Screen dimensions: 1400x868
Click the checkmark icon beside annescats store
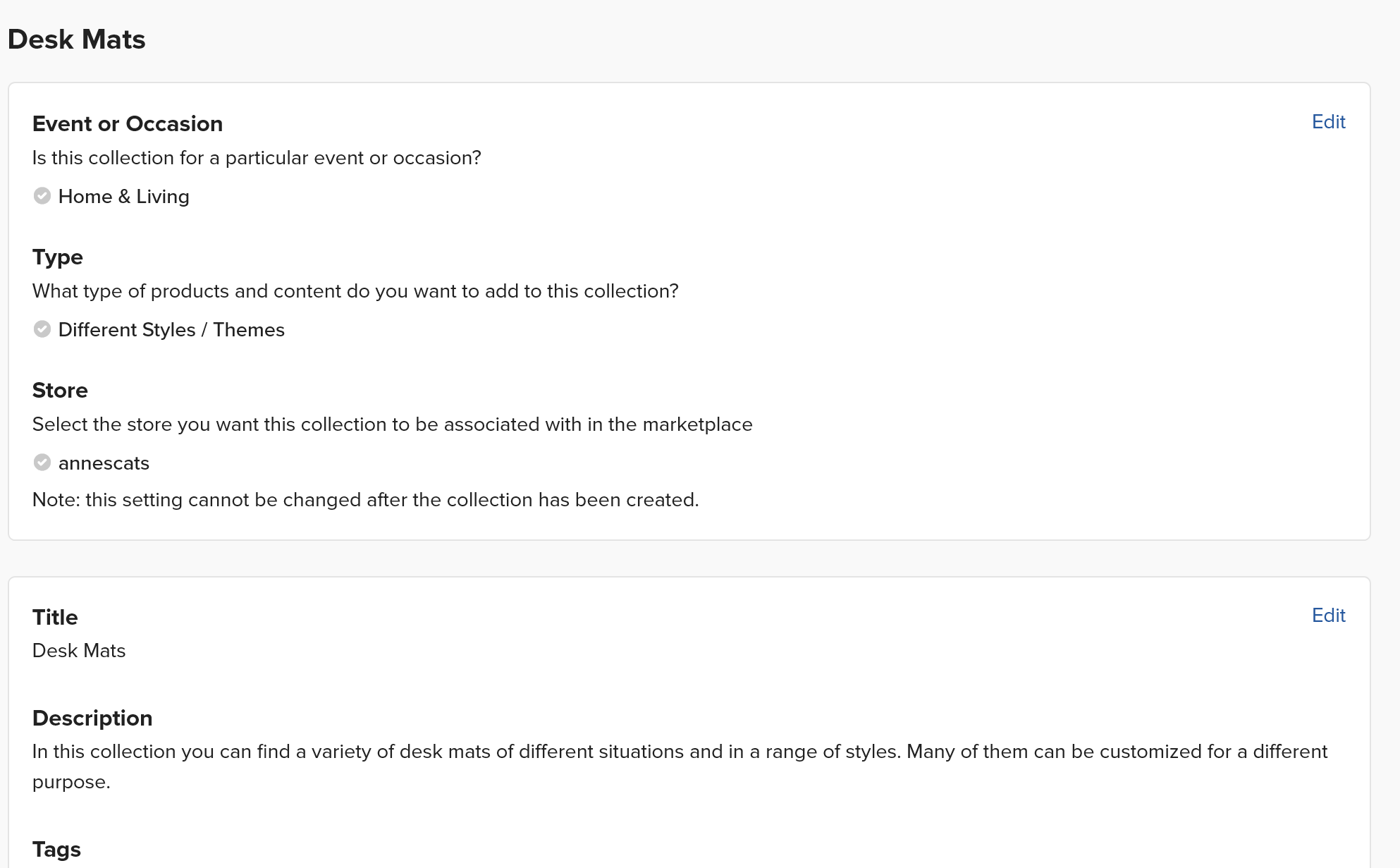pyautogui.click(x=42, y=463)
